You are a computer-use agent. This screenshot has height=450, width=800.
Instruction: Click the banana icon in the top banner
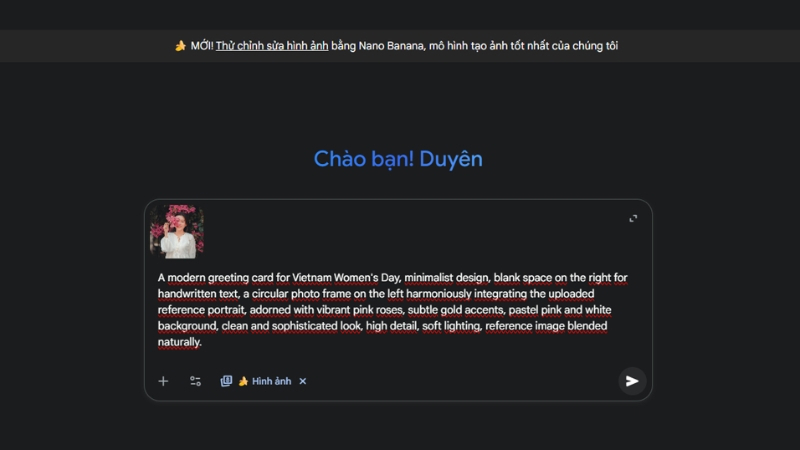tap(180, 46)
